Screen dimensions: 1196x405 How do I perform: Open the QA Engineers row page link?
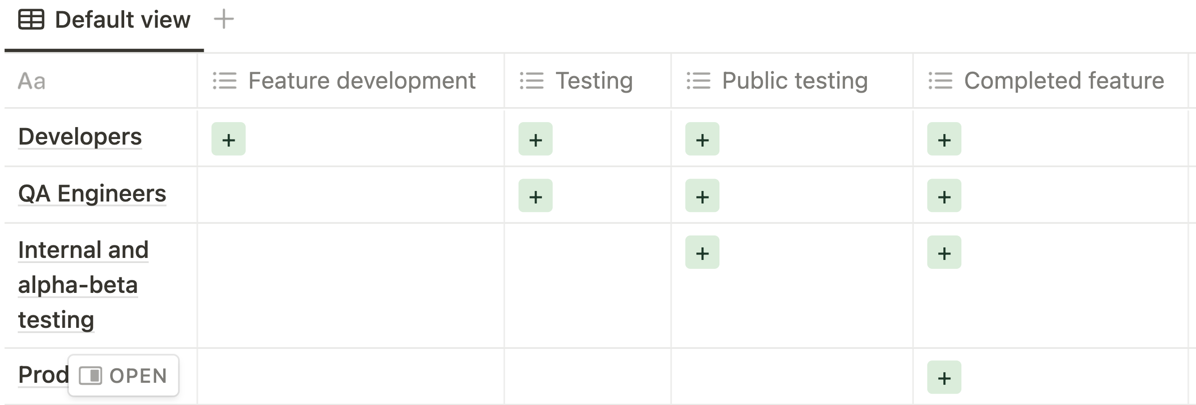[92, 194]
